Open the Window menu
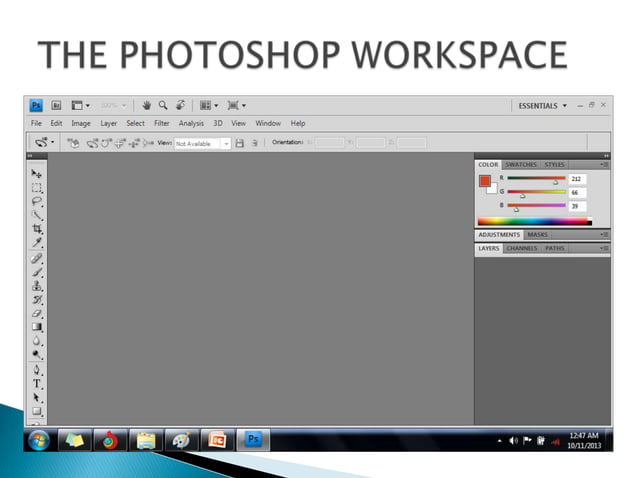Image resolution: width=638 pixels, height=478 pixels. tap(268, 123)
